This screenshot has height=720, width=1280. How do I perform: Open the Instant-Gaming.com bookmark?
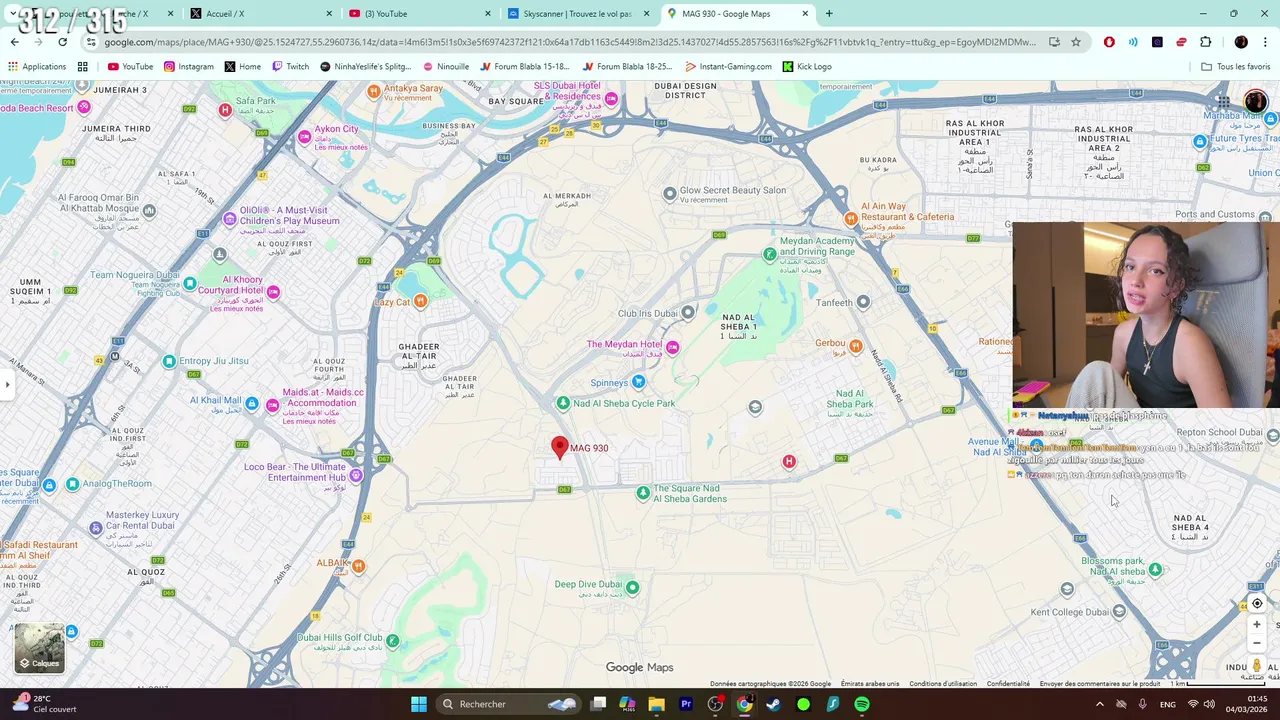coord(728,66)
